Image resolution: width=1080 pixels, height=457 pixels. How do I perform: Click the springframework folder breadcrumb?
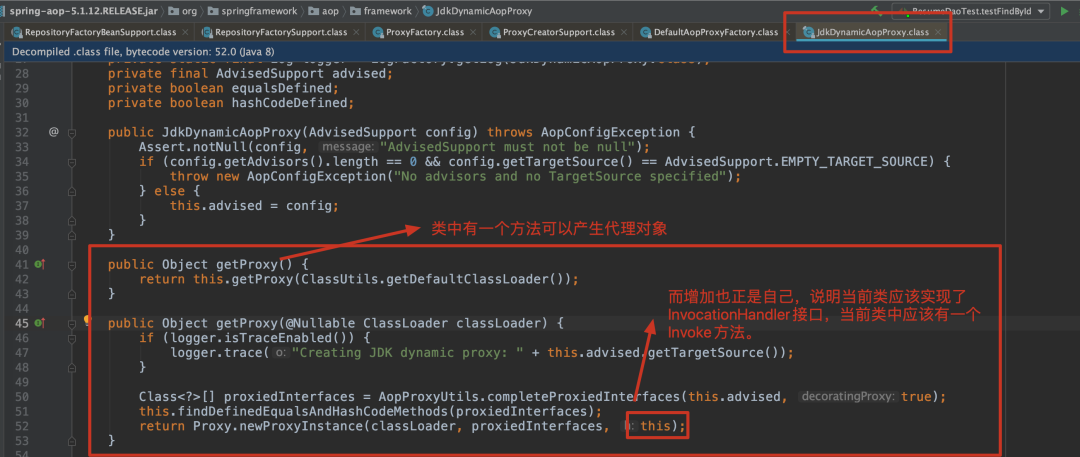(x=252, y=11)
